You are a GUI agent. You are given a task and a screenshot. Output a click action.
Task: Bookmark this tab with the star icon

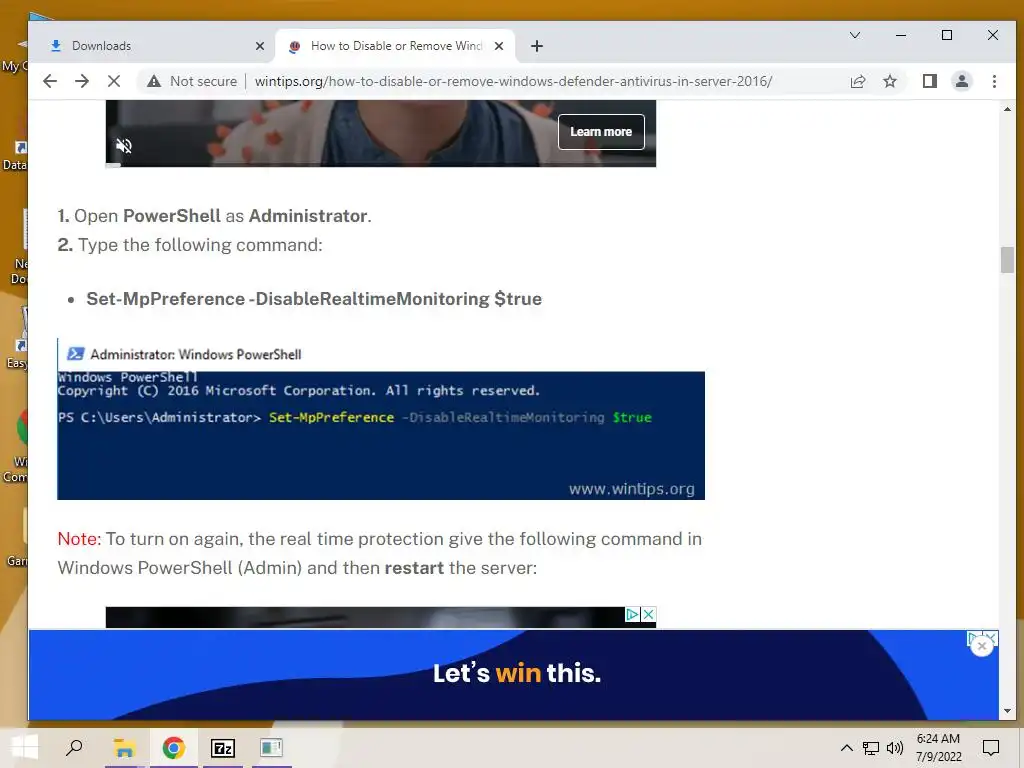click(x=889, y=81)
